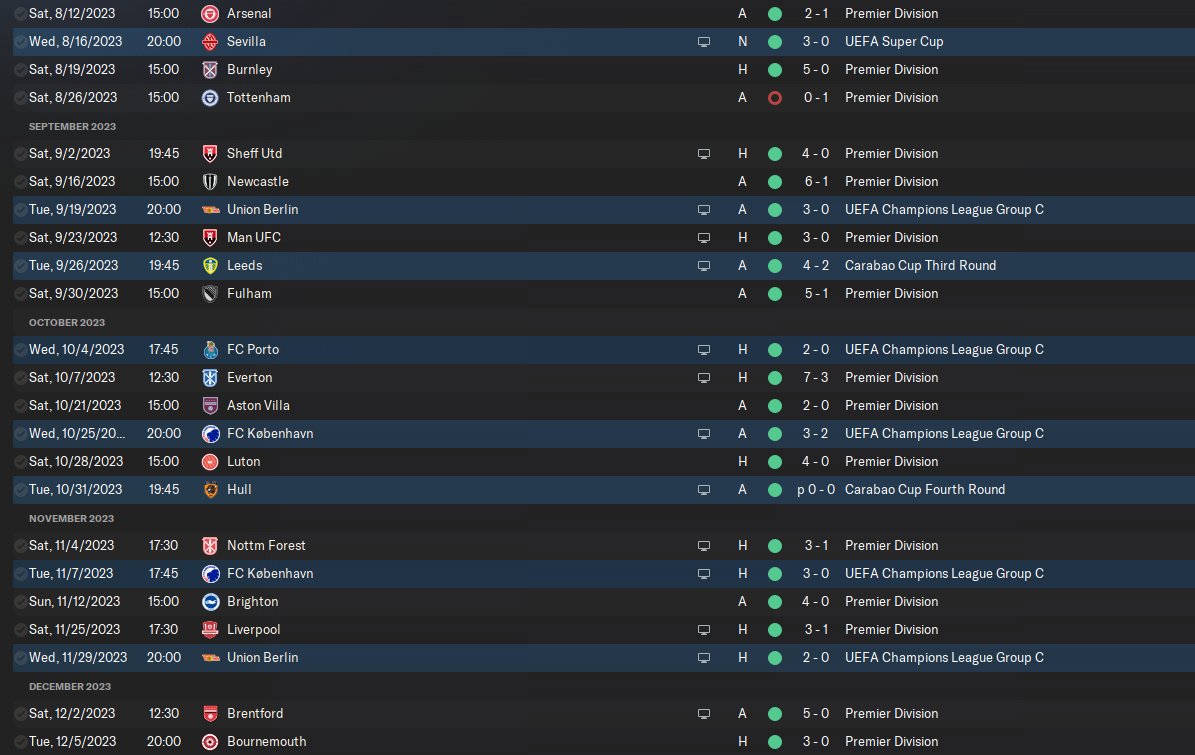Screen dimensions: 1195x755
Task: Click the Liverpool club crest
Action: point(210,630)
